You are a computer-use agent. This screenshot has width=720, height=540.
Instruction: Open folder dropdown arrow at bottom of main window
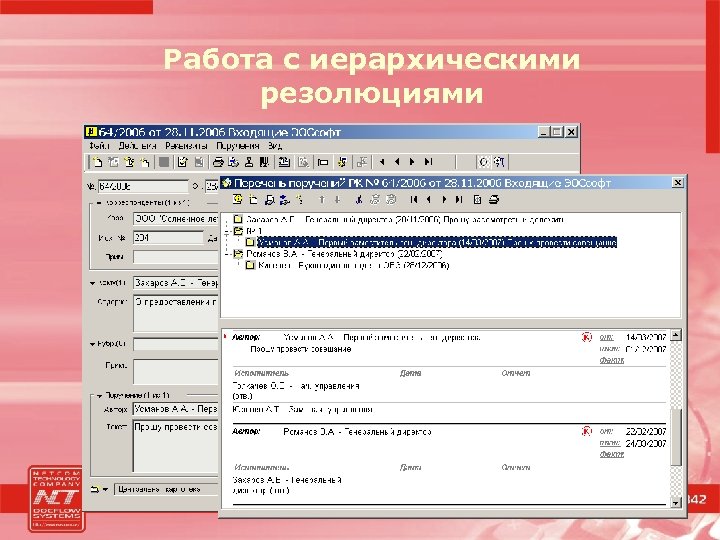click(105, 489)
